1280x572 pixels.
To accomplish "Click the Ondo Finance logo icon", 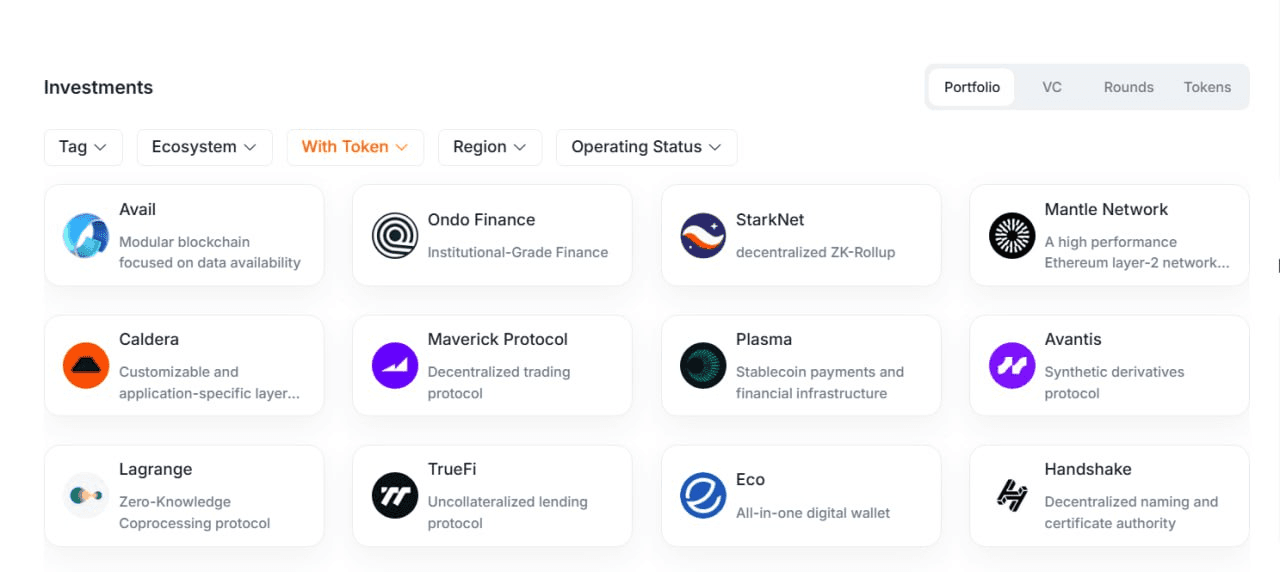I will pos(395,236).
